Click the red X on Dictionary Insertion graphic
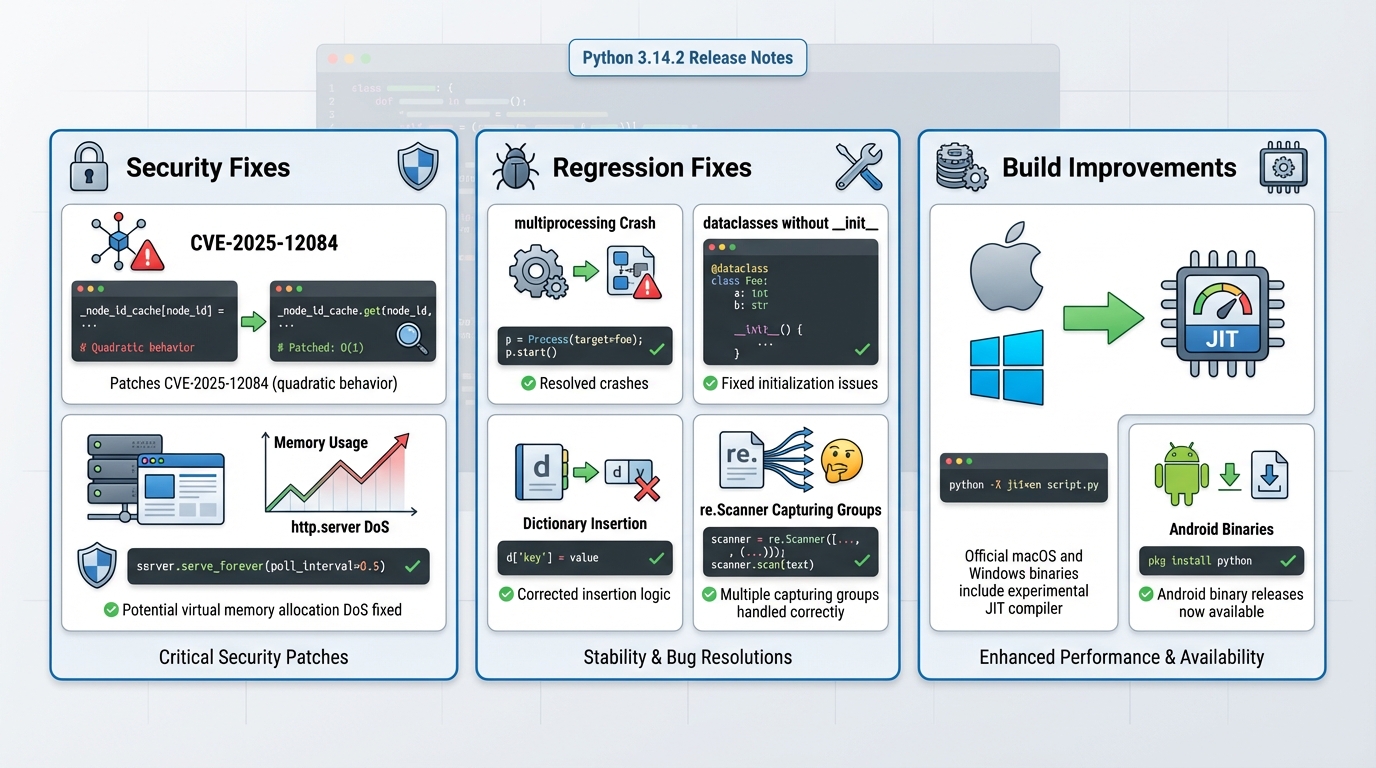This screenshot has width=1376, height=768. (x=647, y=488)
